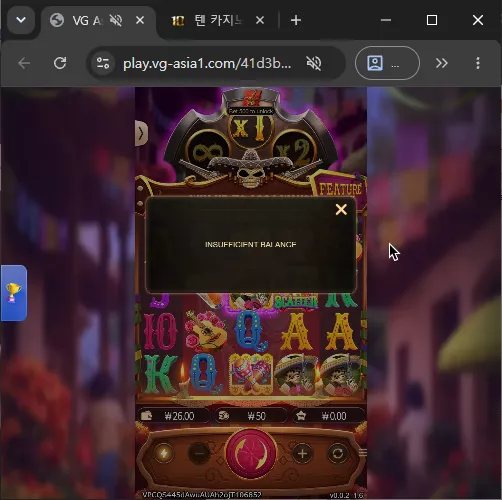Open autoplay circular arrows icon
502x500 pixels.
pos(338,453)
